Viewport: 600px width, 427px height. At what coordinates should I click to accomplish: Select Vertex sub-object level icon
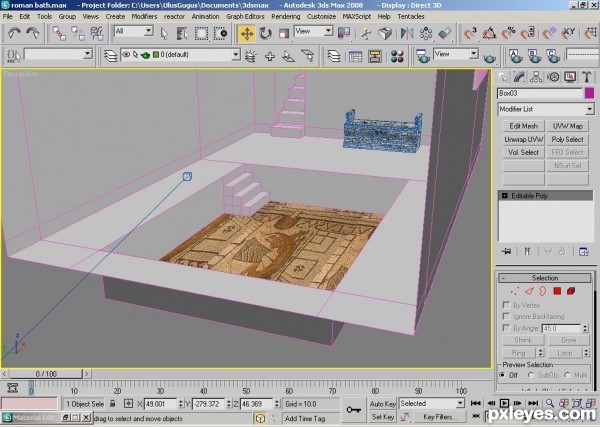515,292
